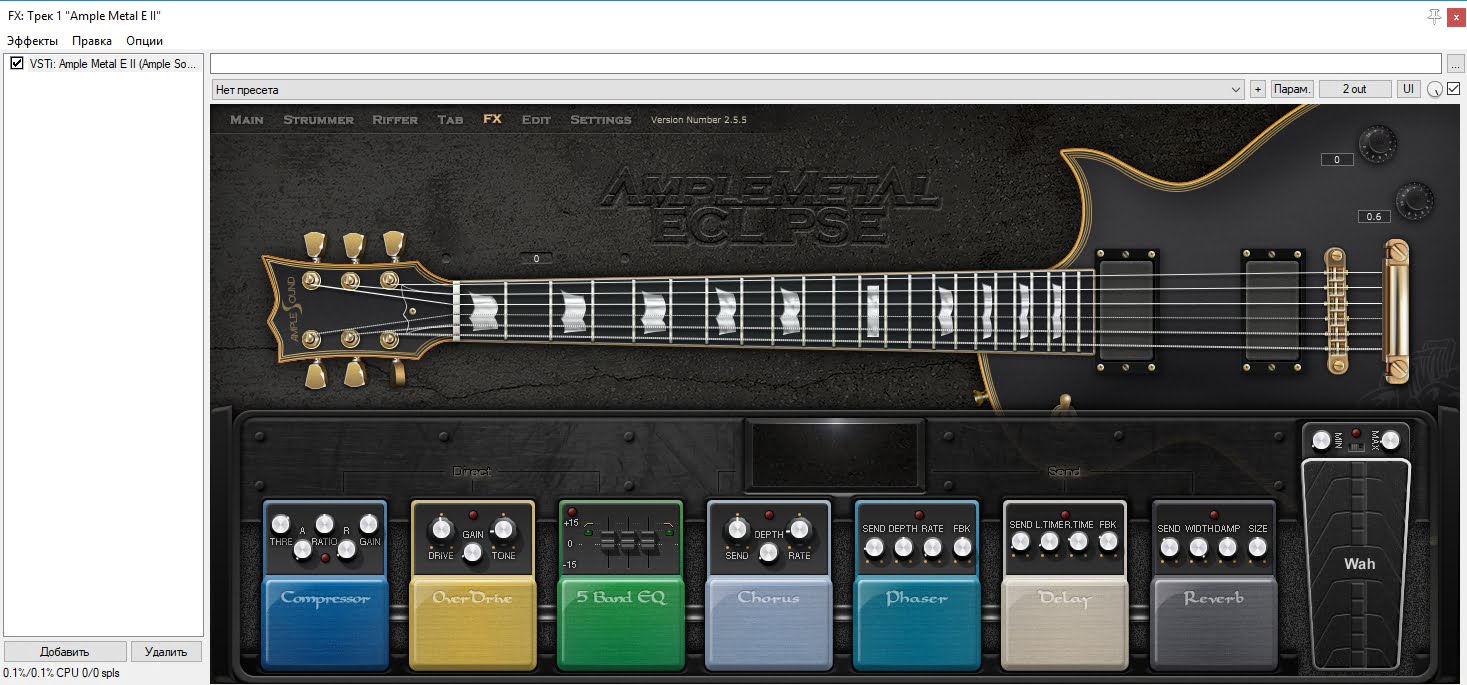Open the Опции menu

(x=144, y=41)
